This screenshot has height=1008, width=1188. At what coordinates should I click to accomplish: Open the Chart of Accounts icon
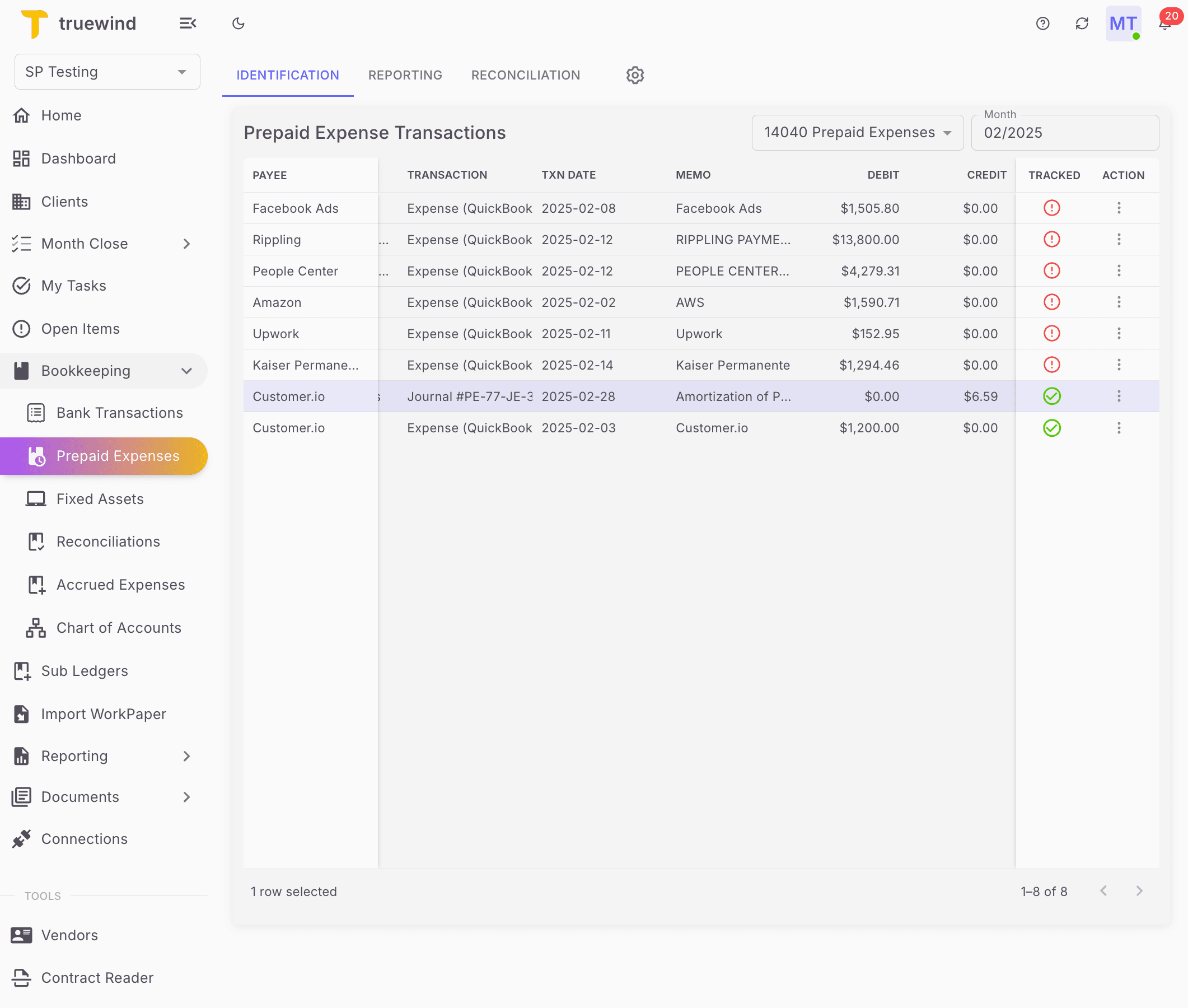[35, 627]
